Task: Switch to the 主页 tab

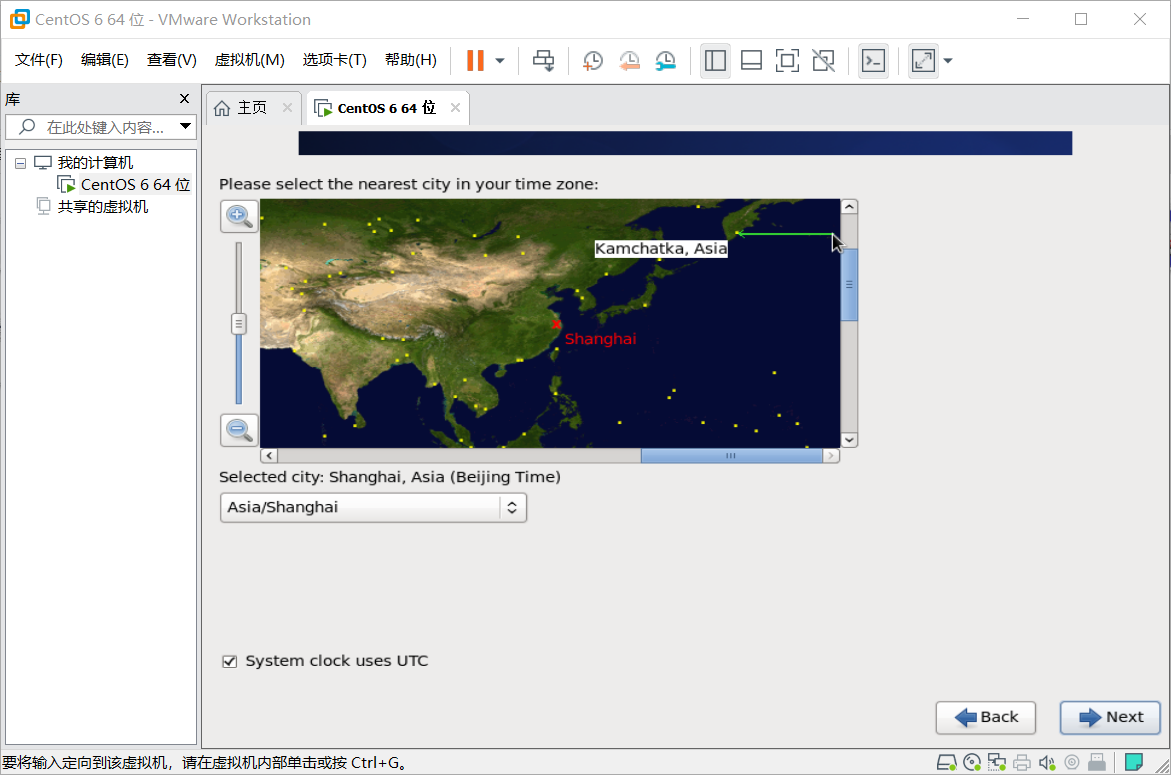Action: [252, 108]
